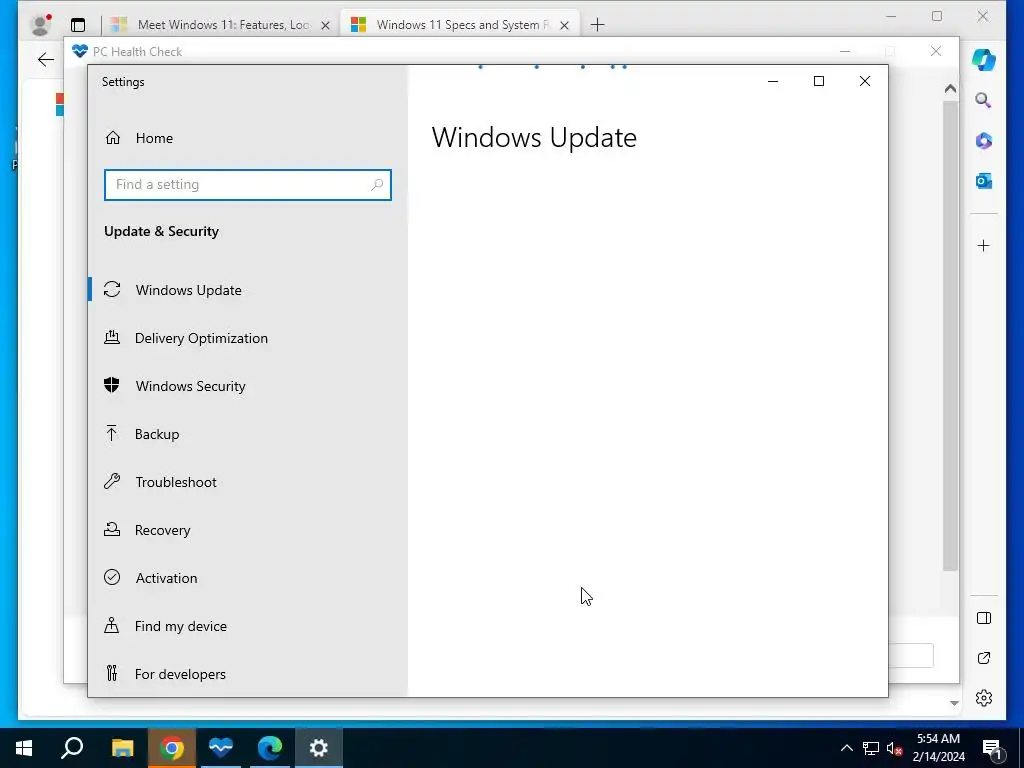The image size is (1024, 768).
Task: Switch to Microsoft Edge on taskbar
Action: (270, 748)
